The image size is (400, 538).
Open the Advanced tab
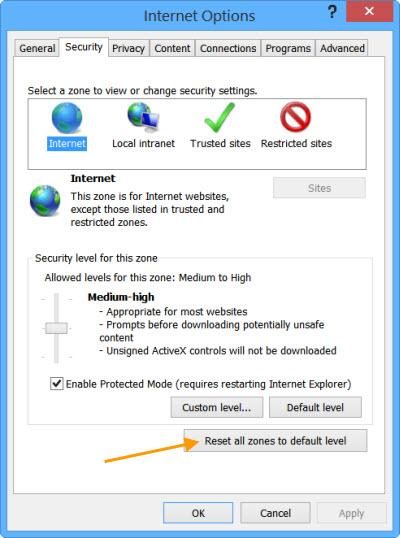(342, 48)
